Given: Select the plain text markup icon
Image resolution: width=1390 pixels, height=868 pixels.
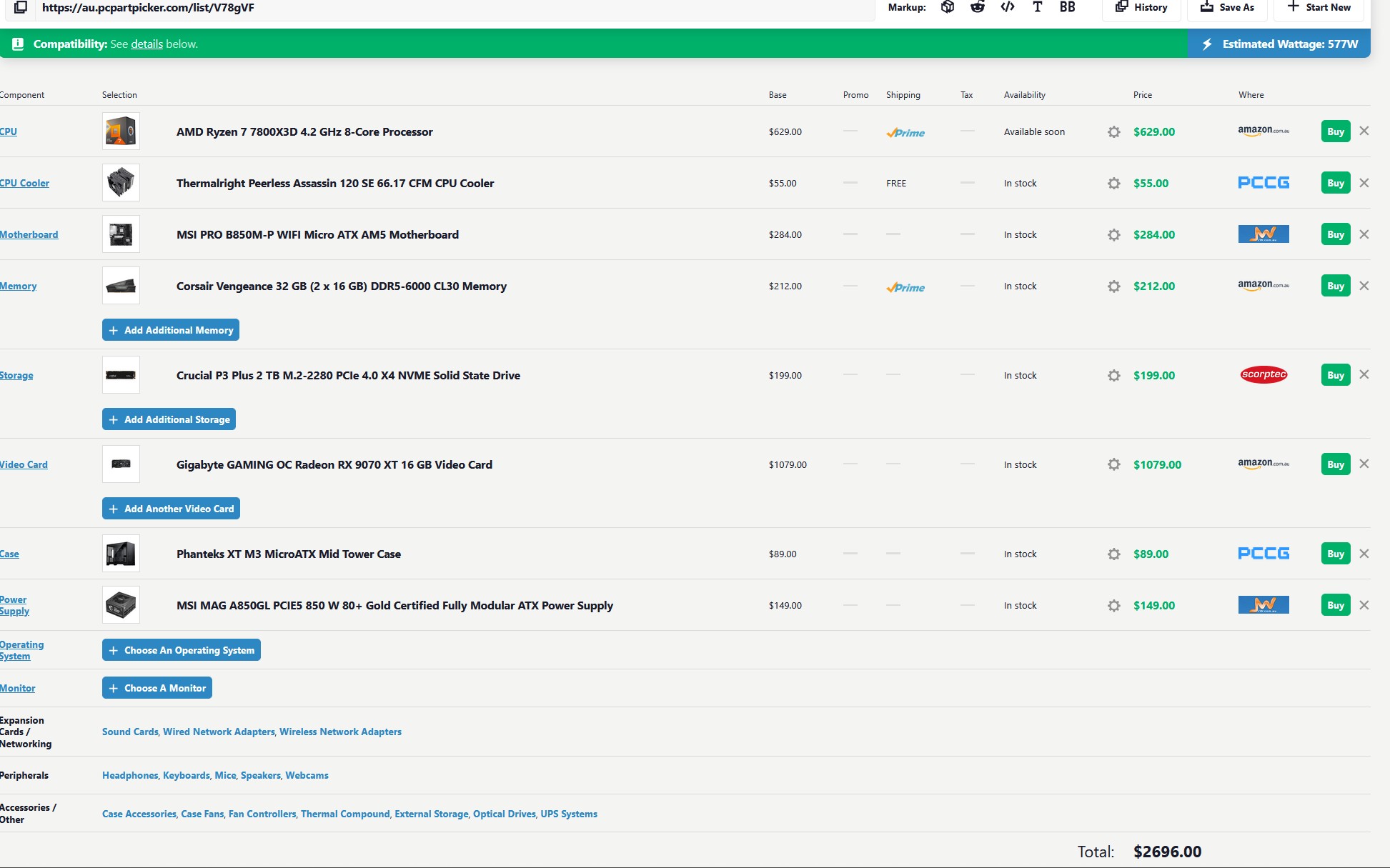Looking at the screenshot, I should pyautogui.click(x=1037, y=7).
